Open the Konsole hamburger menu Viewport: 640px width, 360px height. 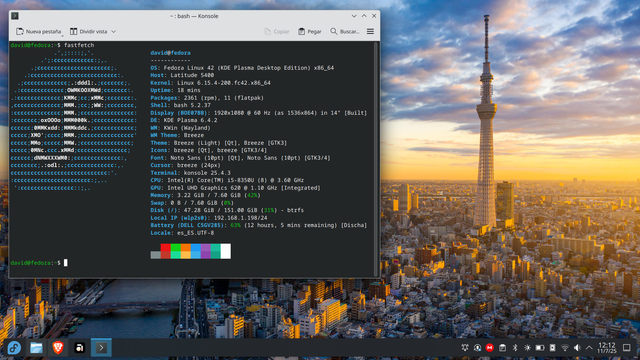[x=370, y=31]
